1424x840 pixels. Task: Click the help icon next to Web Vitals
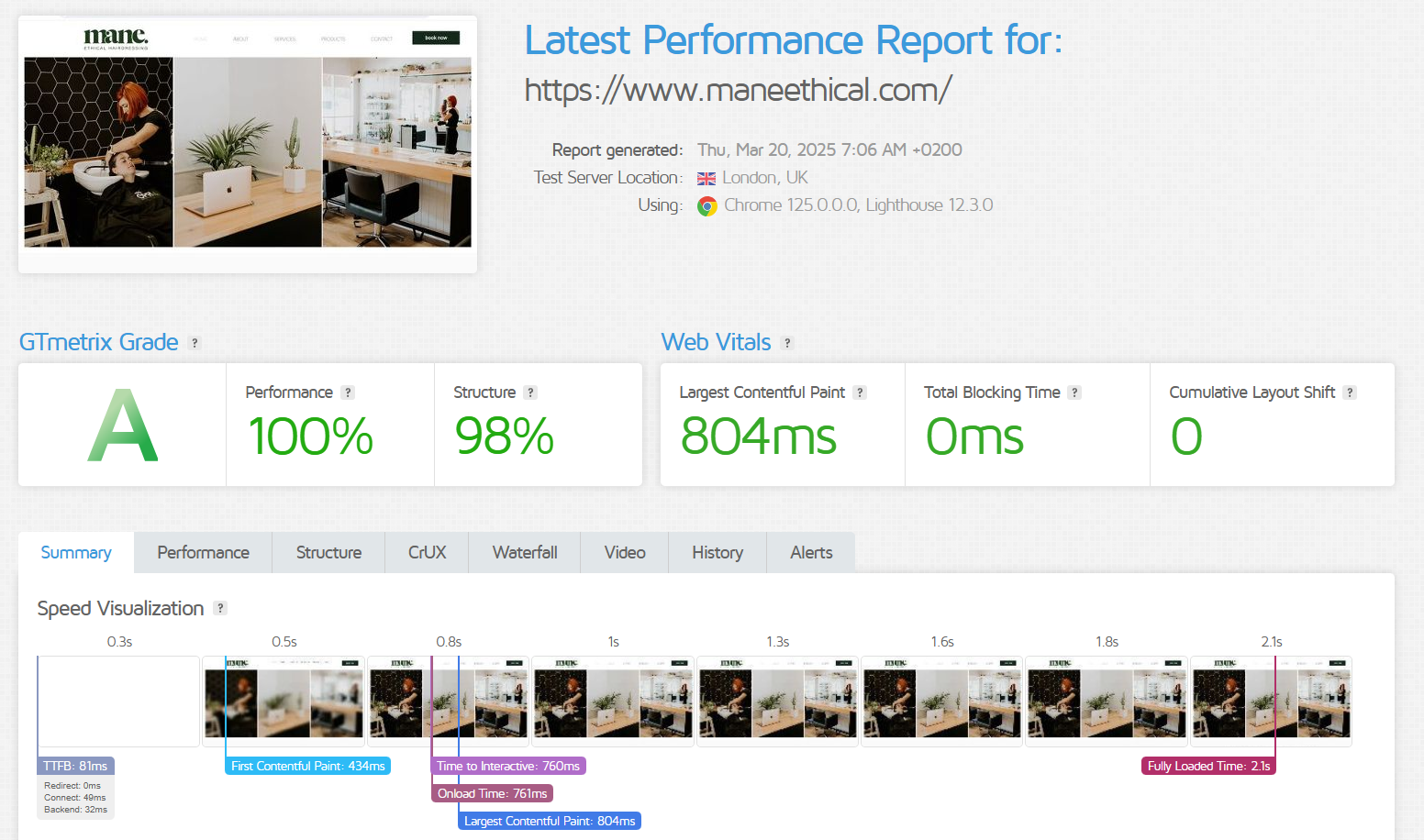tap(787, 343)
